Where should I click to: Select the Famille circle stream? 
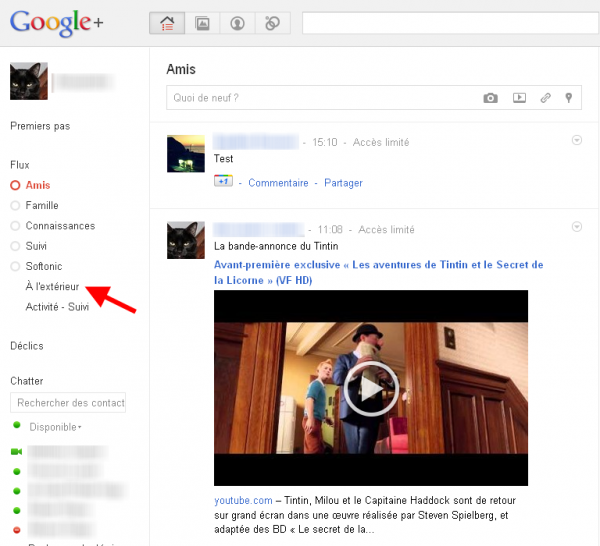42,205
